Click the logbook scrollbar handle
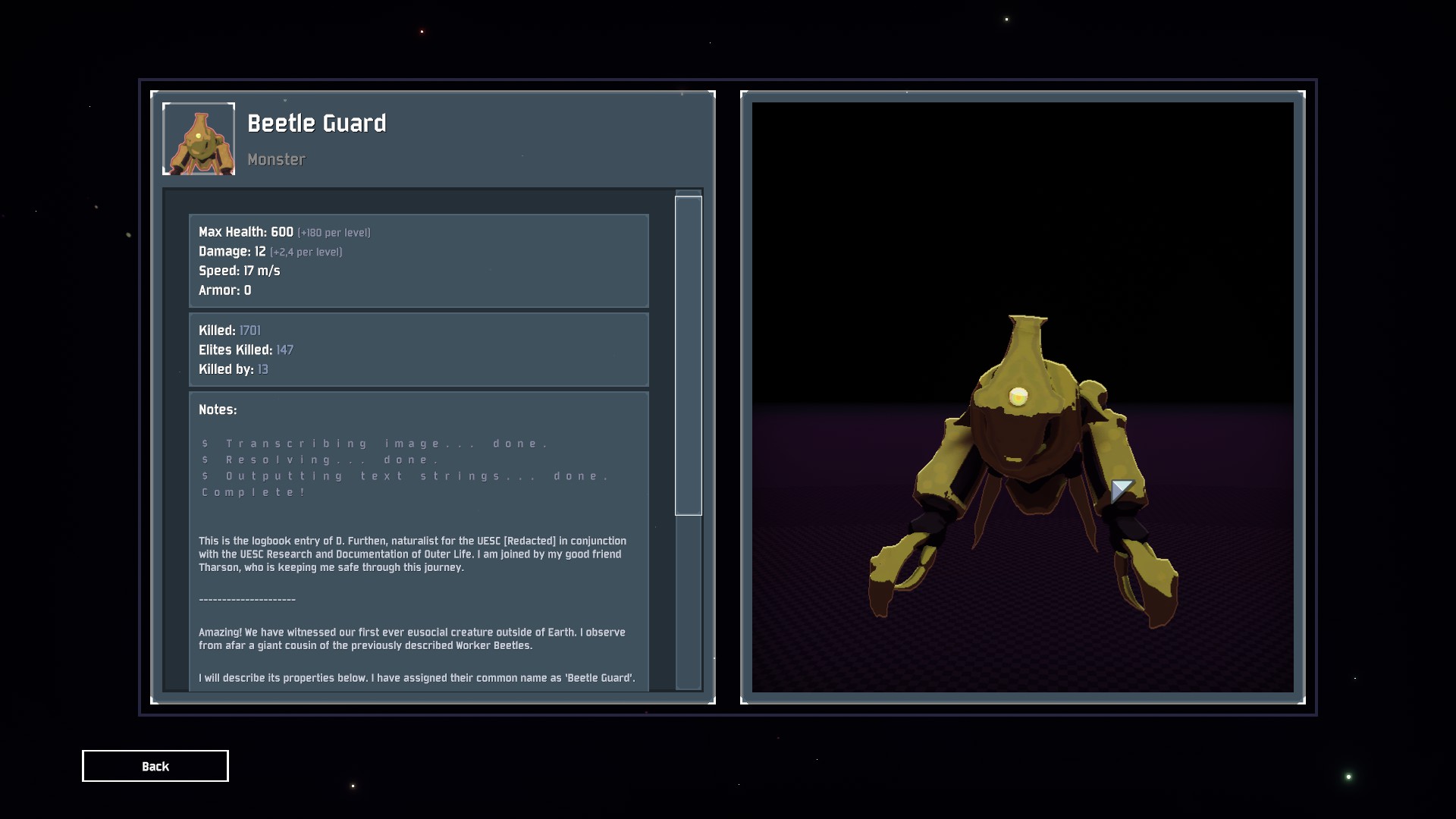The image size is (1456, 819). coord(688,355)
